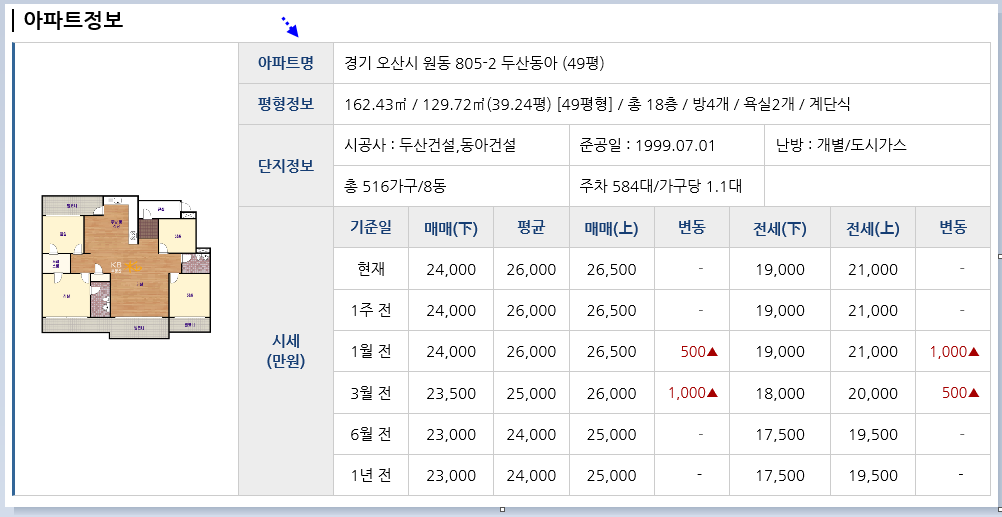Select the 1주 전 row label
The image size is (1002, 517).
pyautogui.click(x=371, y=311)
